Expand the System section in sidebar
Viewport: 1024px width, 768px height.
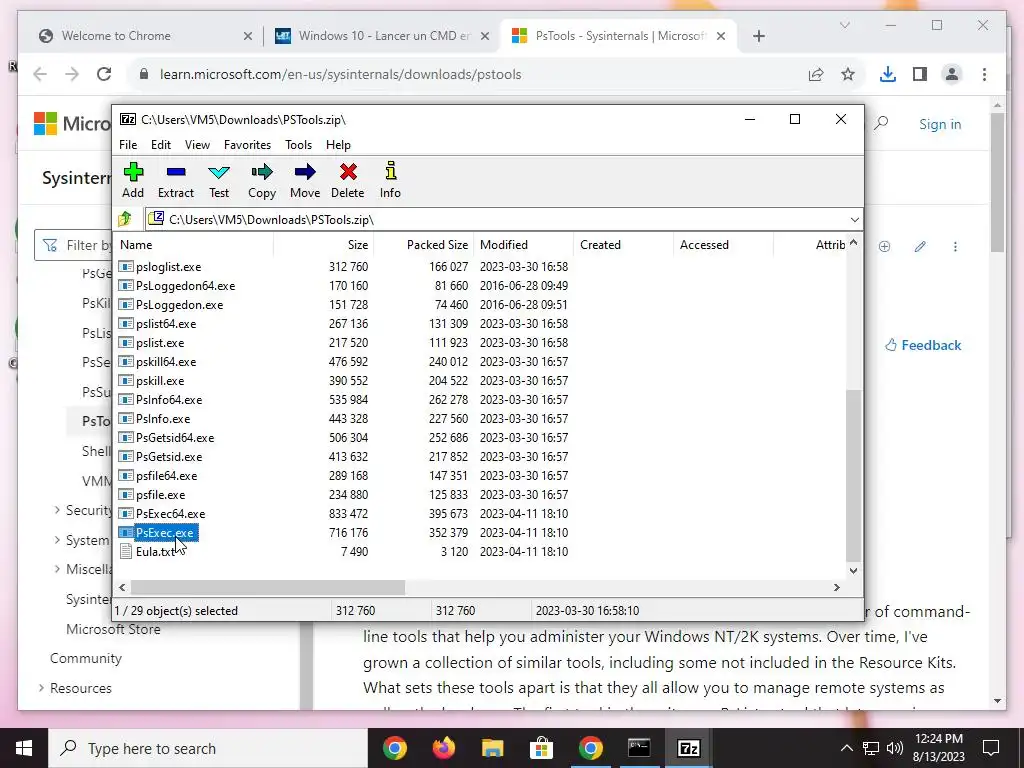coord(57,540)
